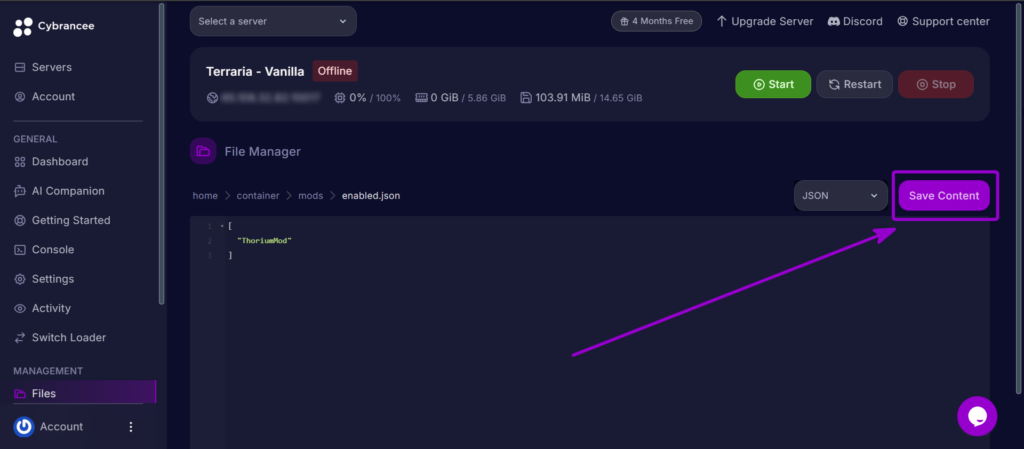Open Settings in the sidebar
This screenshot has height=449, width=1024.
coord(53,279)
